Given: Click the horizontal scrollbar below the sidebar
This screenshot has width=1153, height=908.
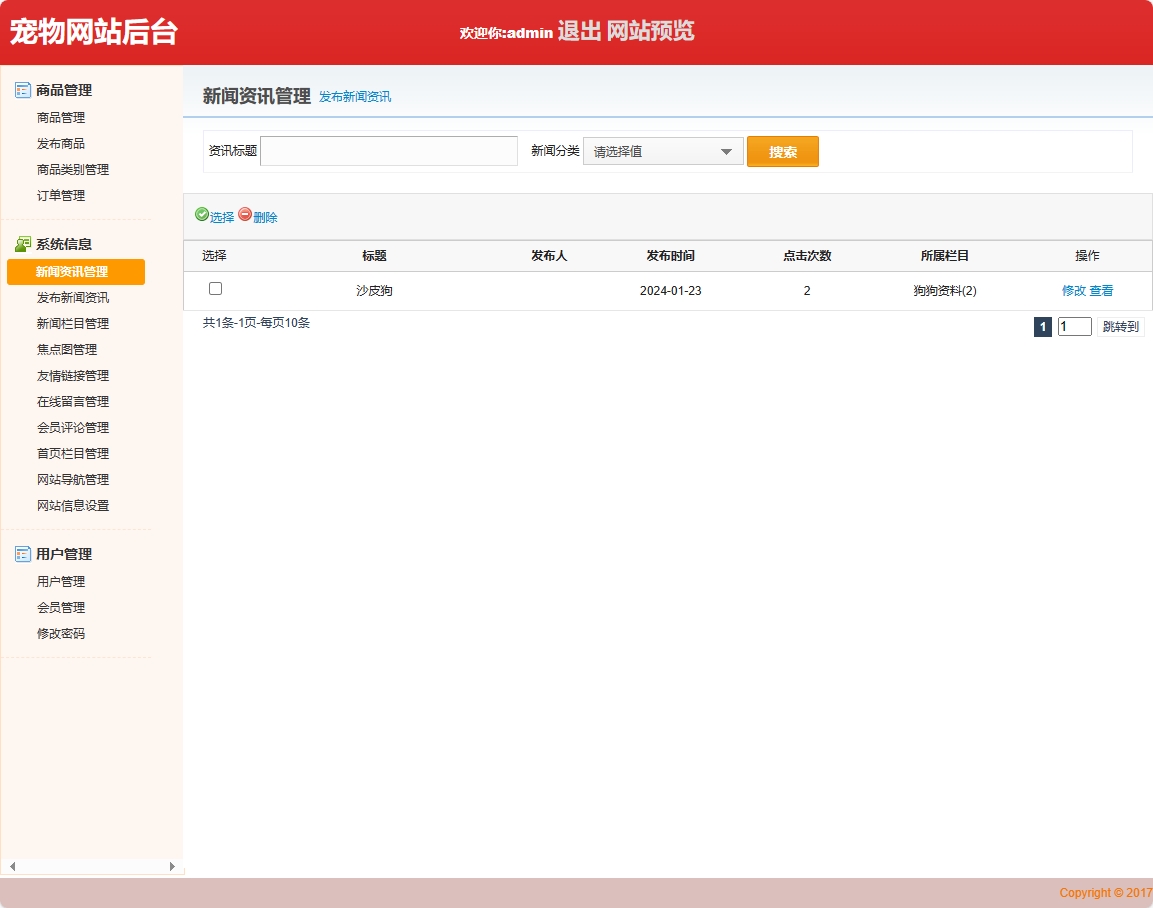Looking at the screenshot, I should pyautogui.click(x=90, y=868).
